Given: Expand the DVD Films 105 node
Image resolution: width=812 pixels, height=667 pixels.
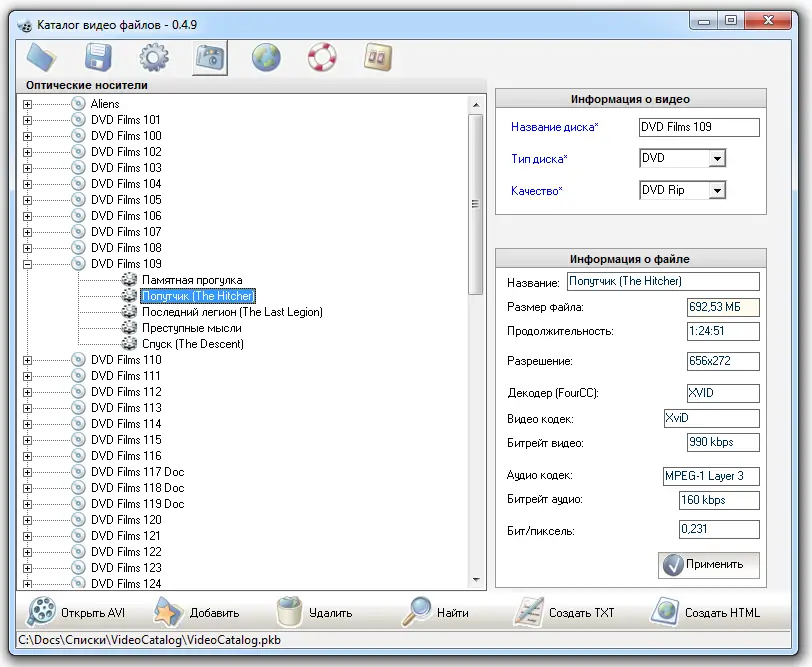Looking at the screenshot, I should [x=27, y=200].
